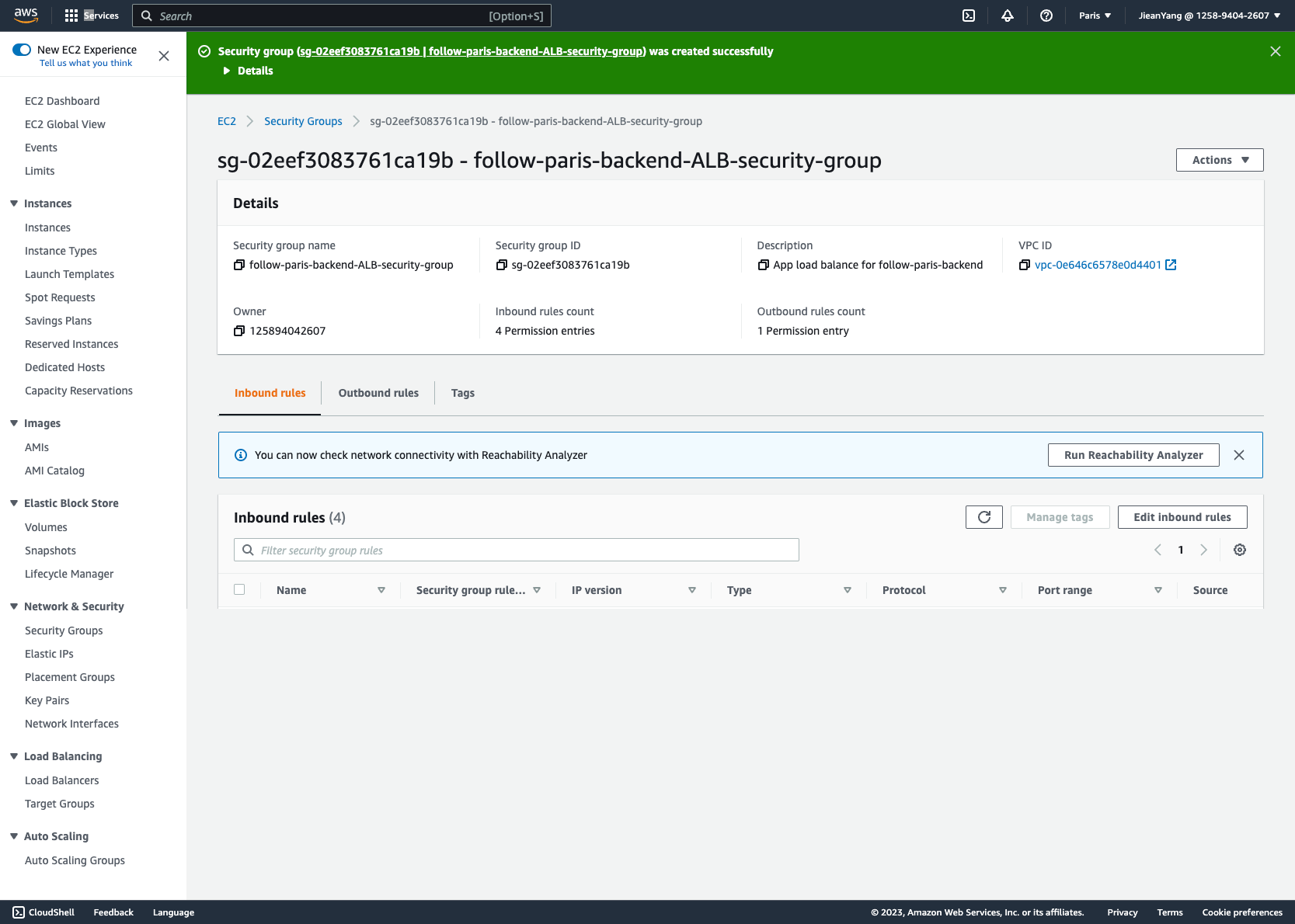Sort by Port range column arrow

click(x=1158, y=590)
